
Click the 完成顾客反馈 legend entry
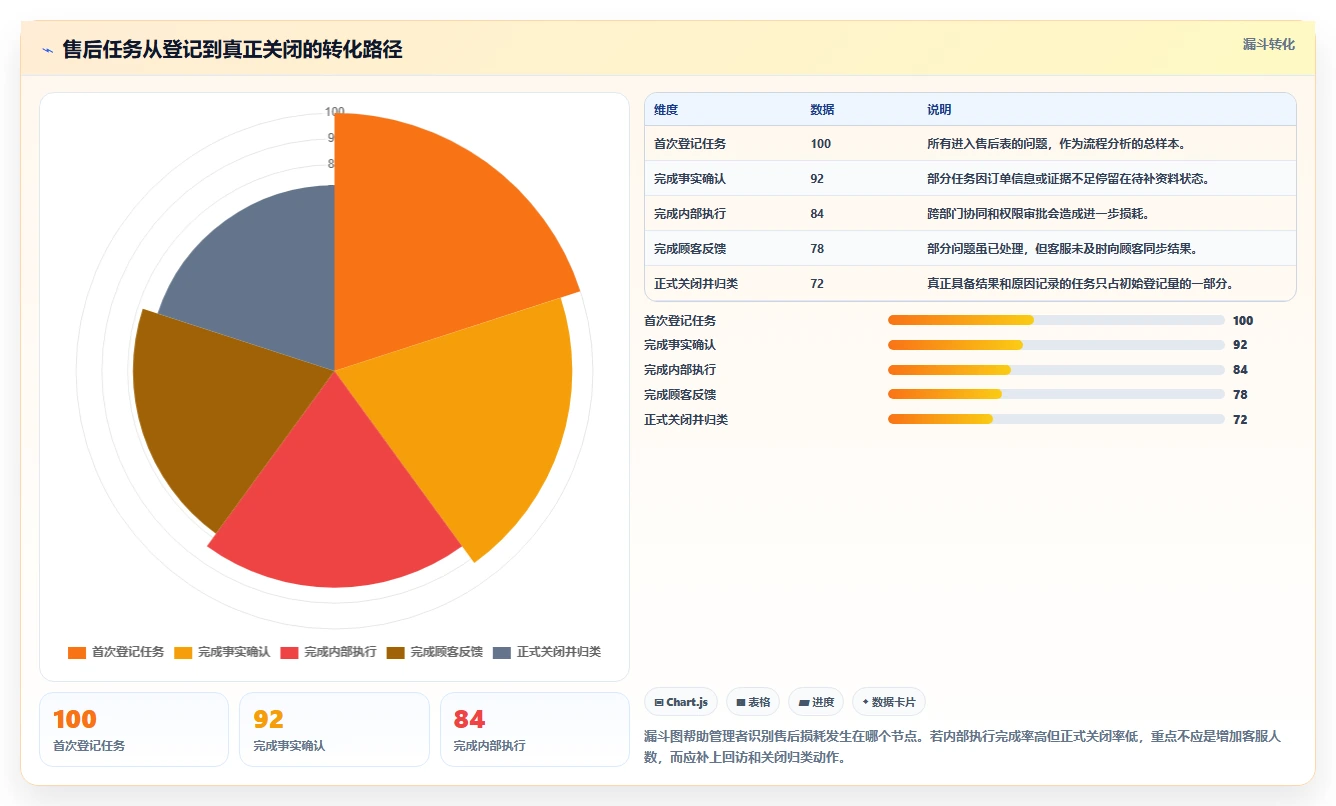click(435, 652)
